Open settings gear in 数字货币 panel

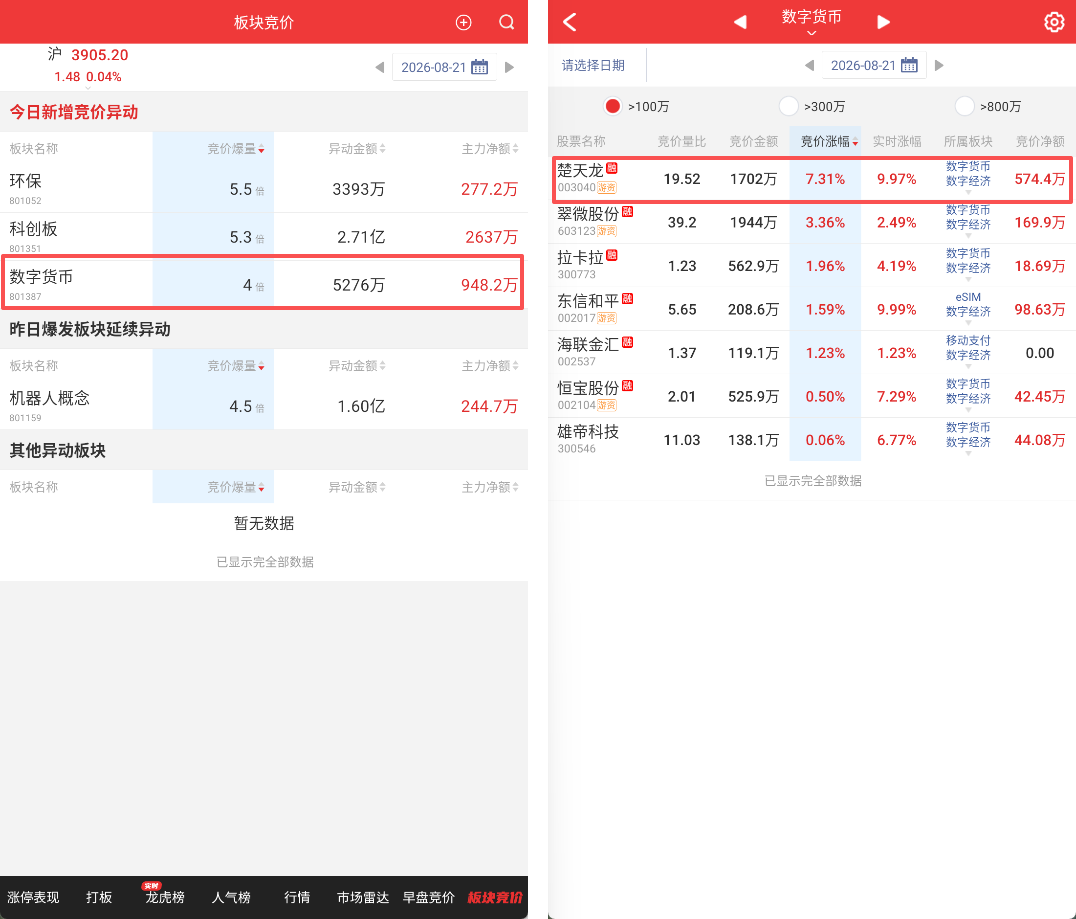[x=1054, y=22]
